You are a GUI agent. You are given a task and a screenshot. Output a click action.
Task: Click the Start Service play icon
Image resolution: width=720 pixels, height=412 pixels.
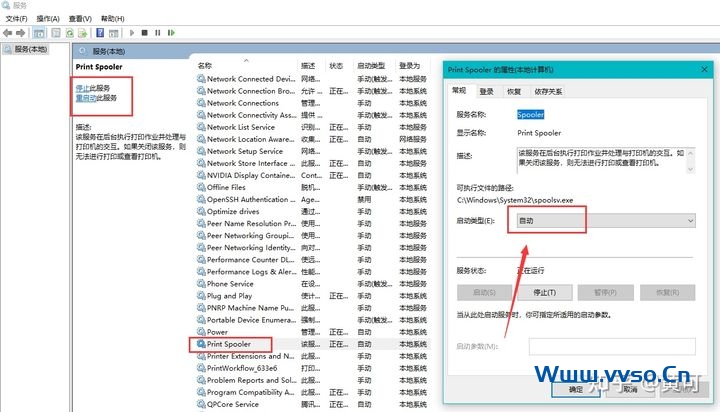pos(131,32)
